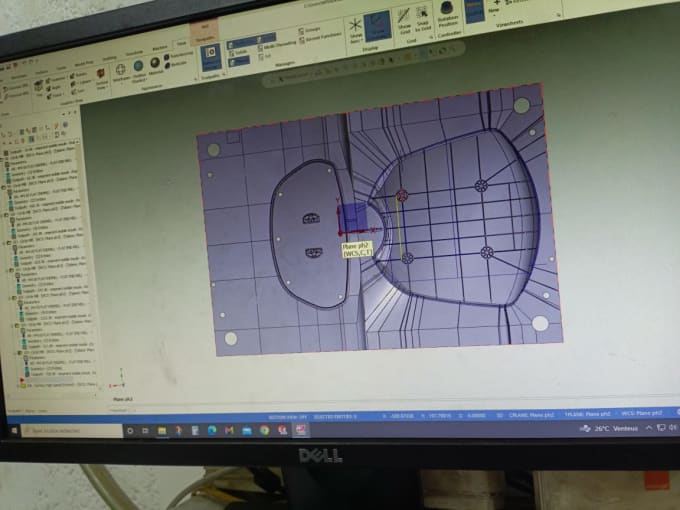Open the Model Prep ribbon tab
Screen dimensions: 680x510
pos(84,63)
